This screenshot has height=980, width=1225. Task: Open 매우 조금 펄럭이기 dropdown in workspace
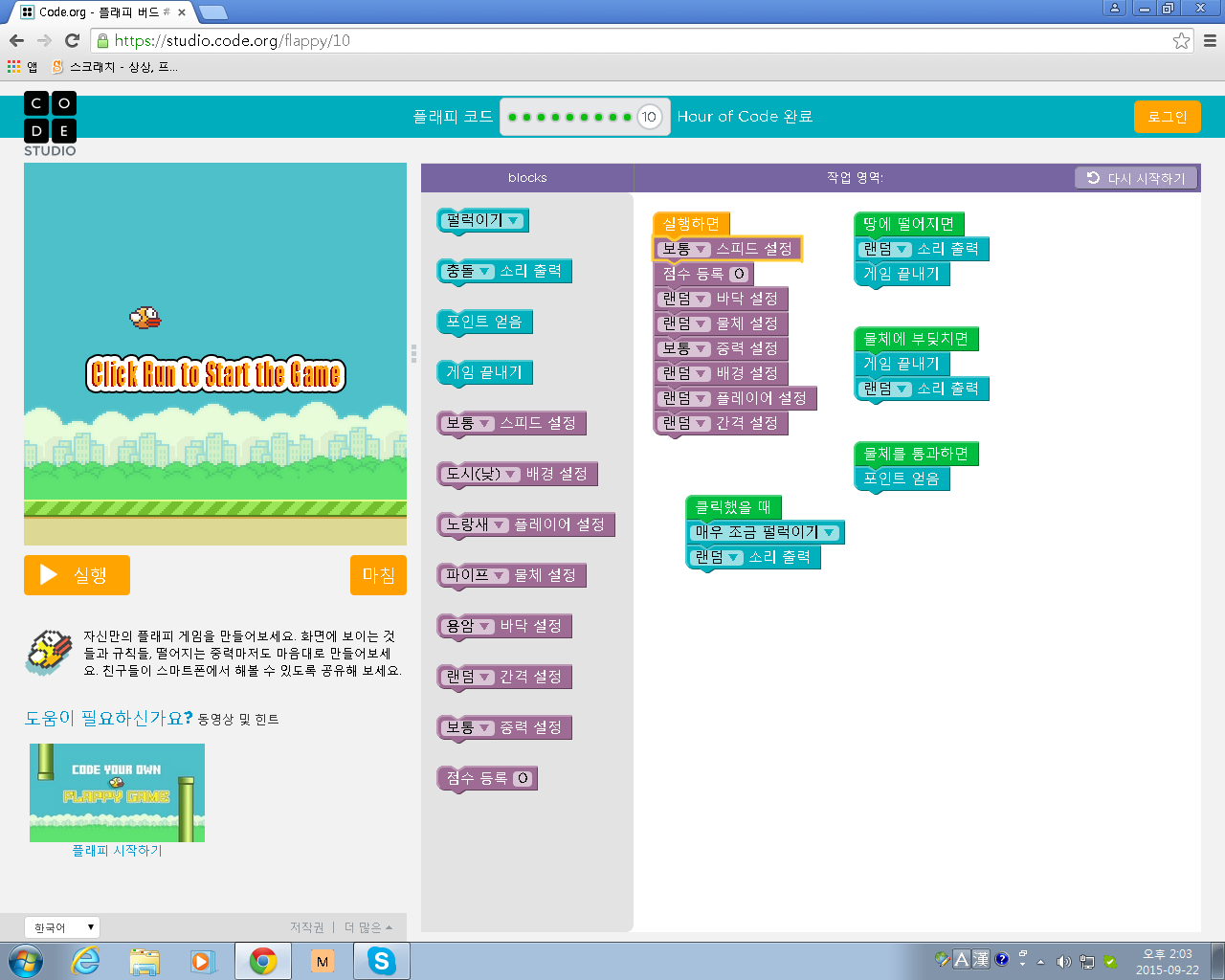(766, 532)
